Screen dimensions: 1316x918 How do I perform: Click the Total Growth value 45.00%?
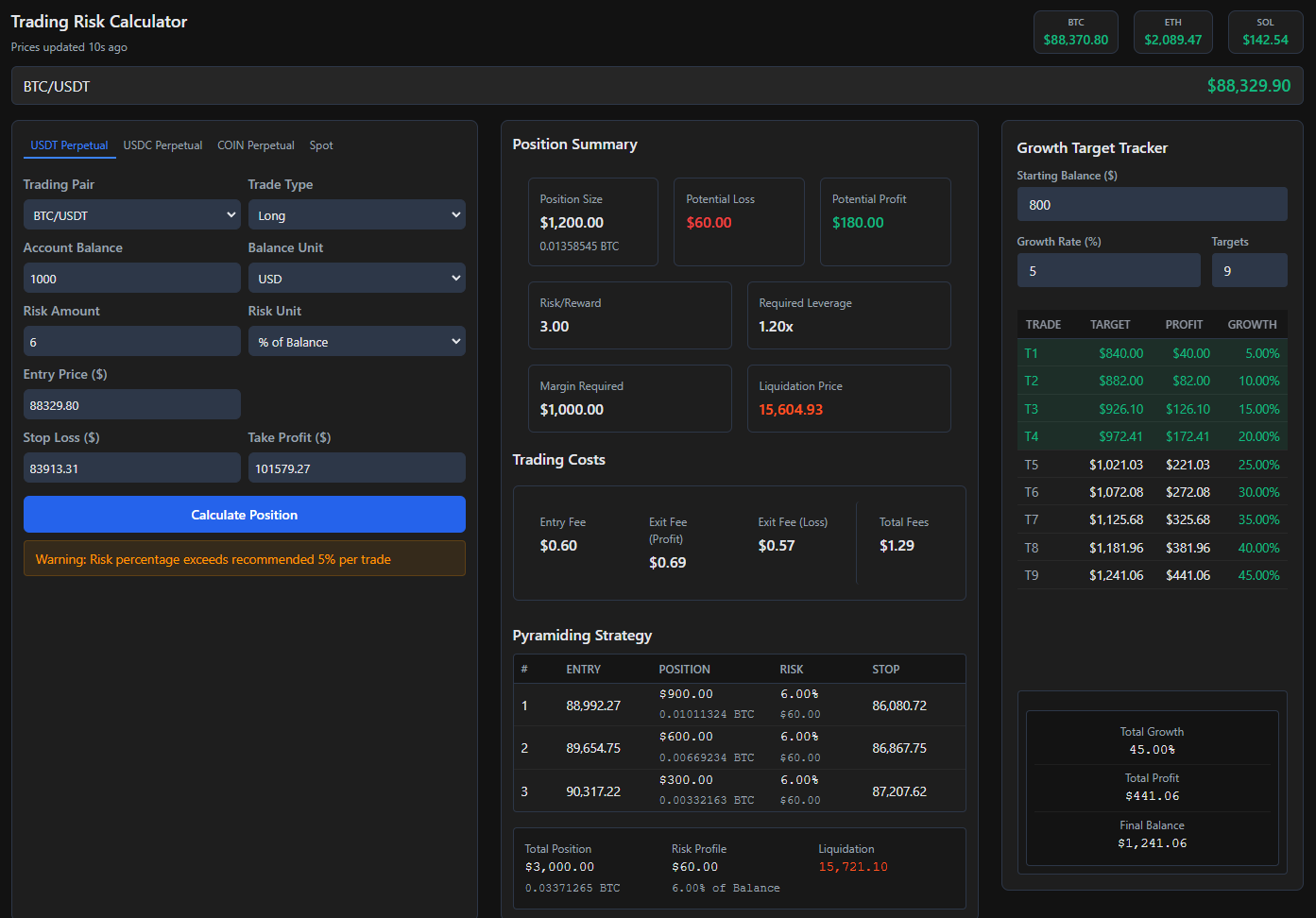pyautogui.click(x=1152, y=750)
